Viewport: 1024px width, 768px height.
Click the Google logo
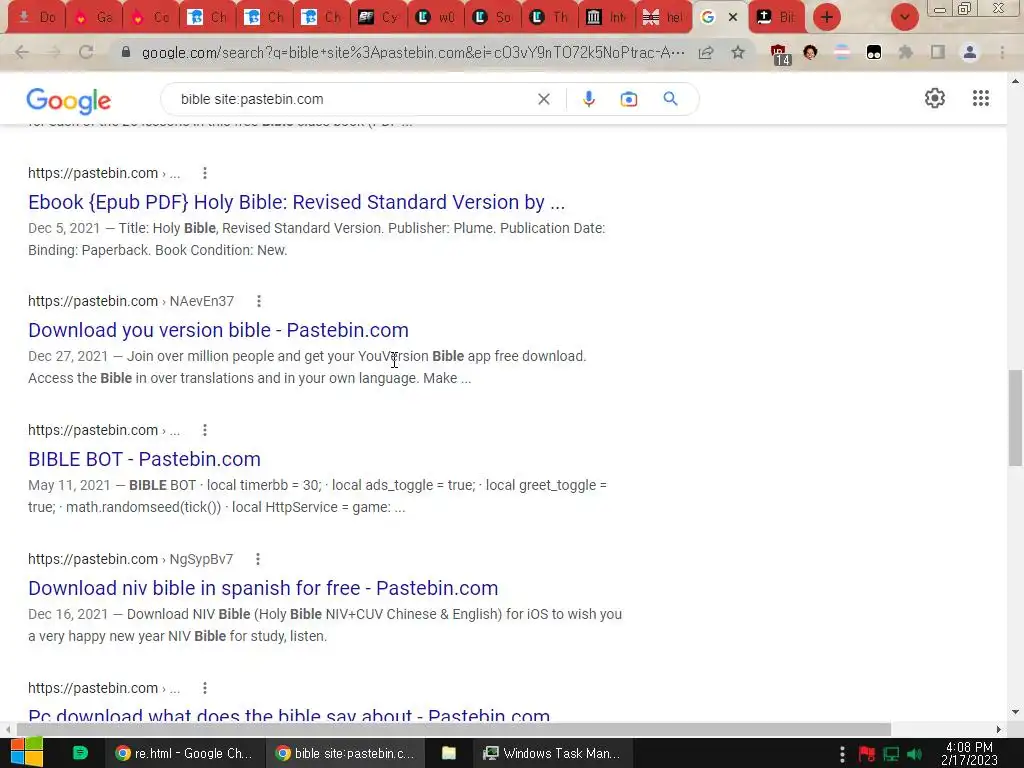click(x=69, y=100)
